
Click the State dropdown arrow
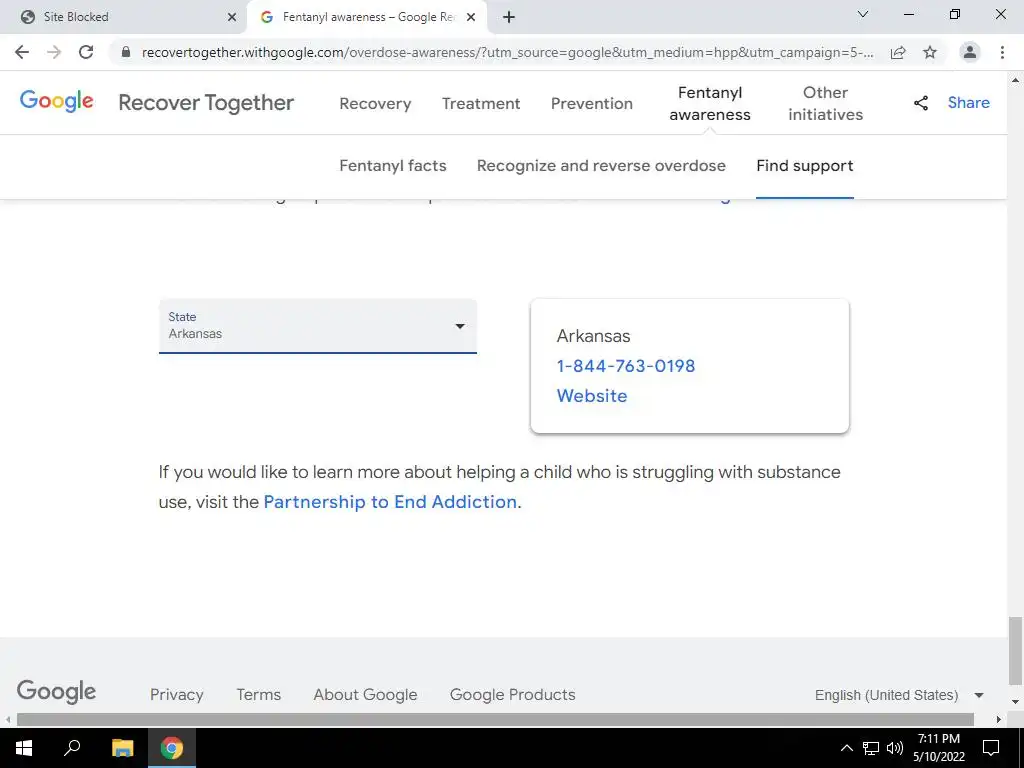coord(460,326)
